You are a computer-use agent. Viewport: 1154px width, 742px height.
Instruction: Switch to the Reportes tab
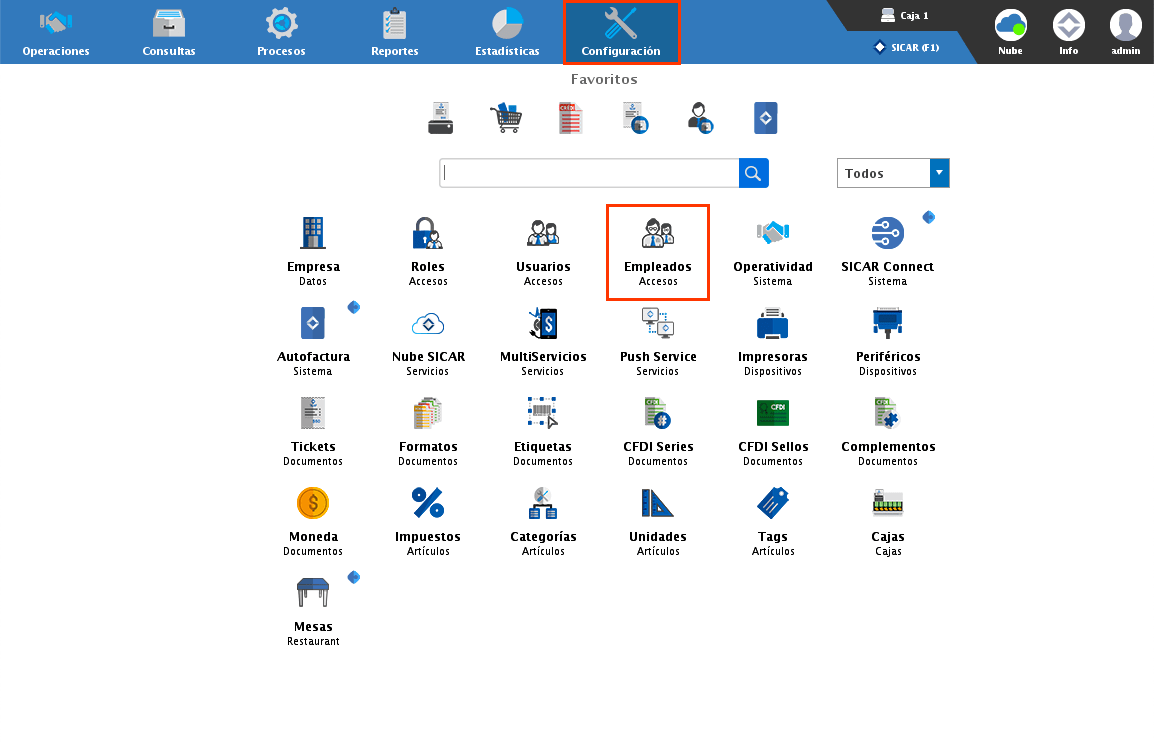click(394, 32)
